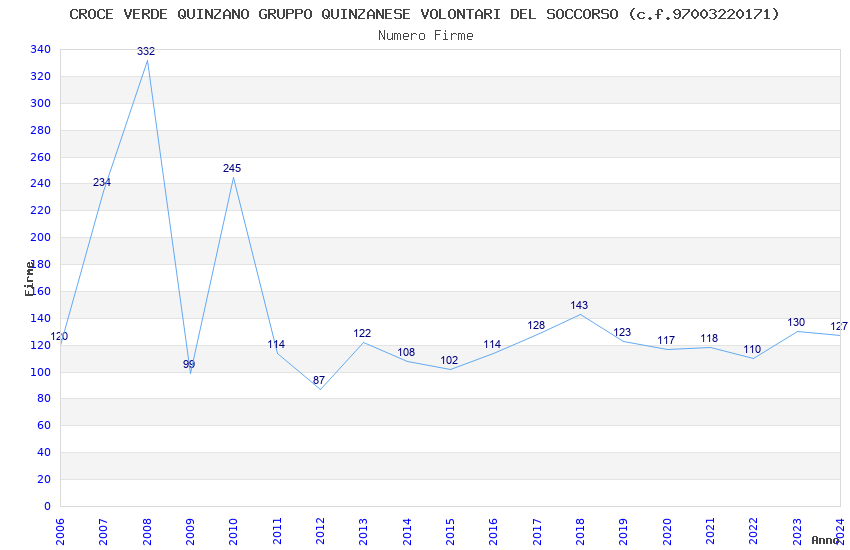Click the 2015 year axis label
Viewport: 850px width, 550px height.
450,531
